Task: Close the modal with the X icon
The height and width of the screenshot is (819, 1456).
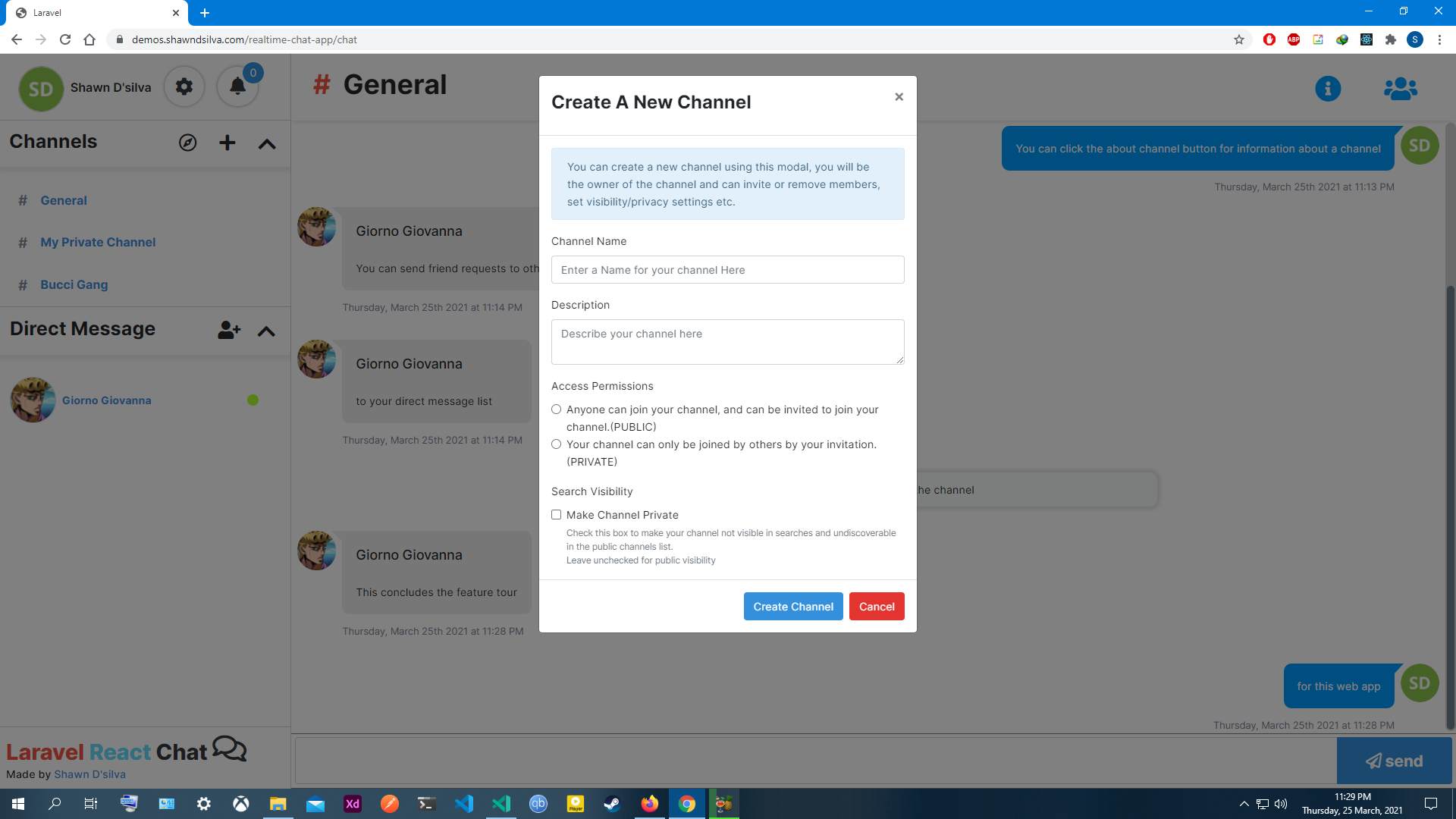Action: (x=899, y=97)
